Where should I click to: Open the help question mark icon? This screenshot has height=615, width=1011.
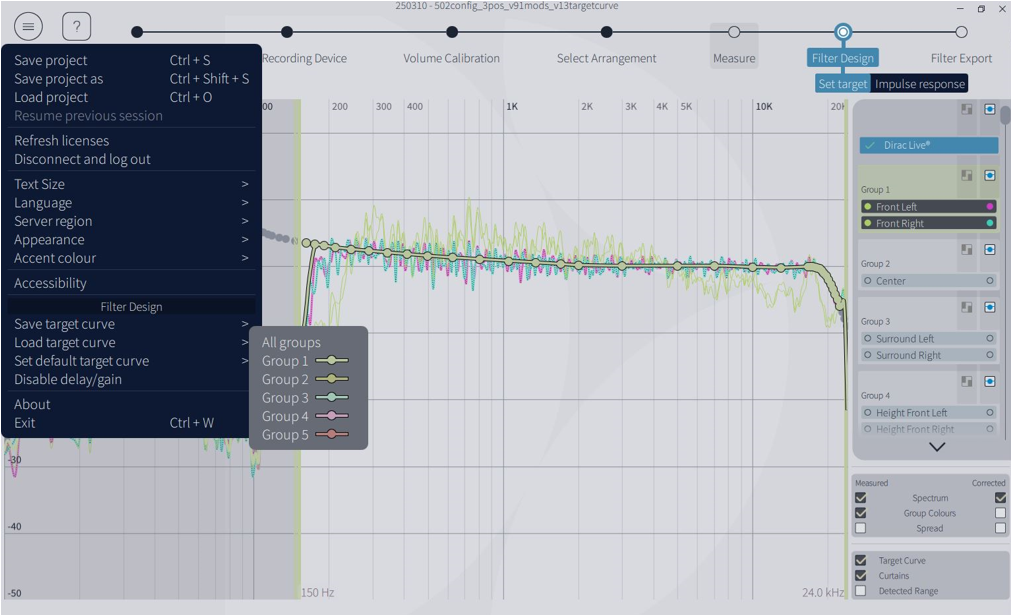click(x=76, y=27)
